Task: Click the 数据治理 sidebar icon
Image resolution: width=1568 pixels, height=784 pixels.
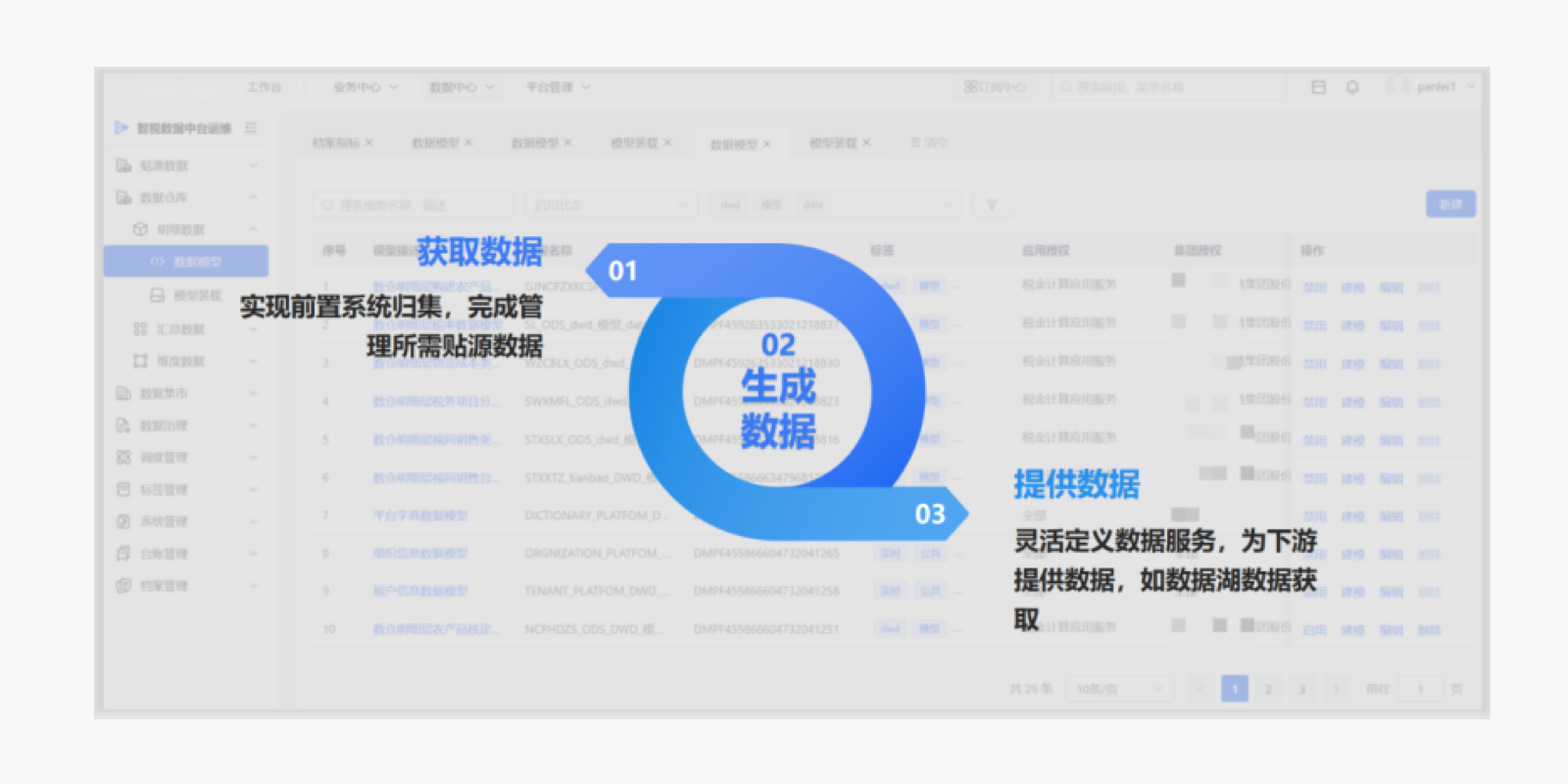Action: [123, 425]
